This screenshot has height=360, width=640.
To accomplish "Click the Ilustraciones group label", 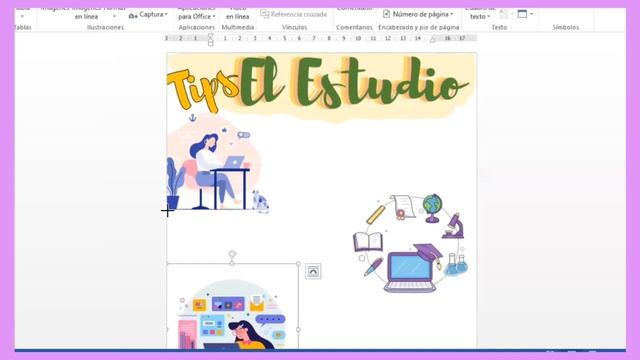I will point(105,27).
